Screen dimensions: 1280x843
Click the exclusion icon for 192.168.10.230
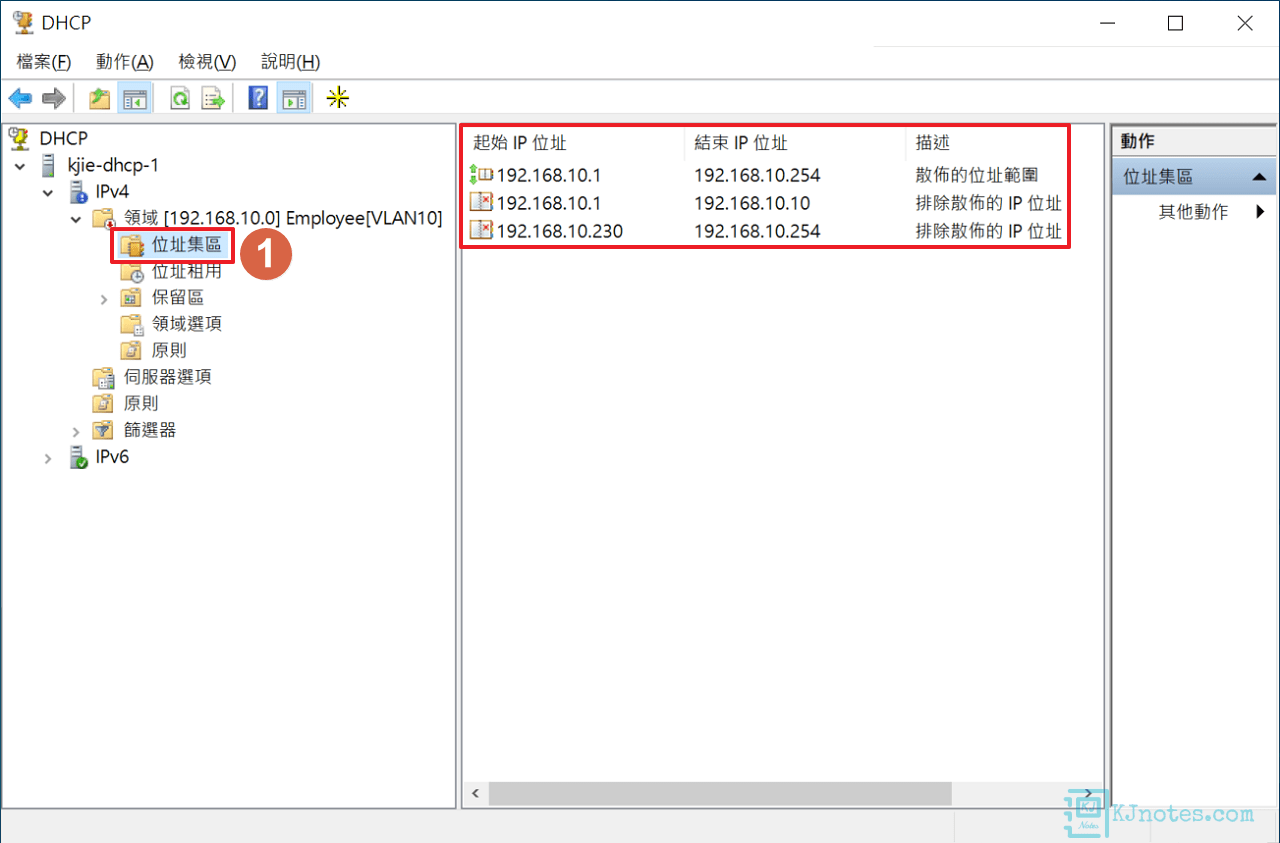click(481, 231)
